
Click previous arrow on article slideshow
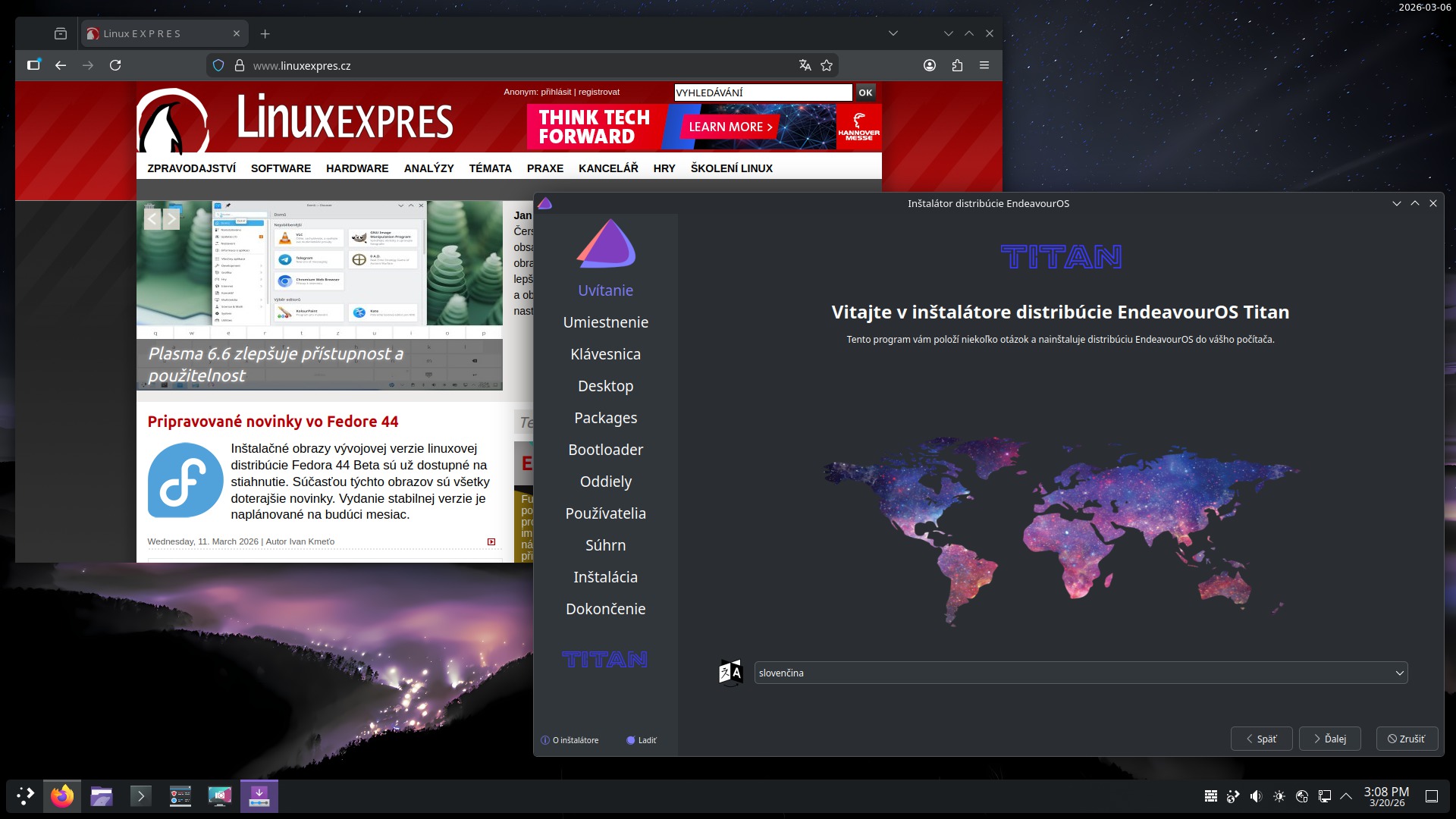(x=152, y=220)
